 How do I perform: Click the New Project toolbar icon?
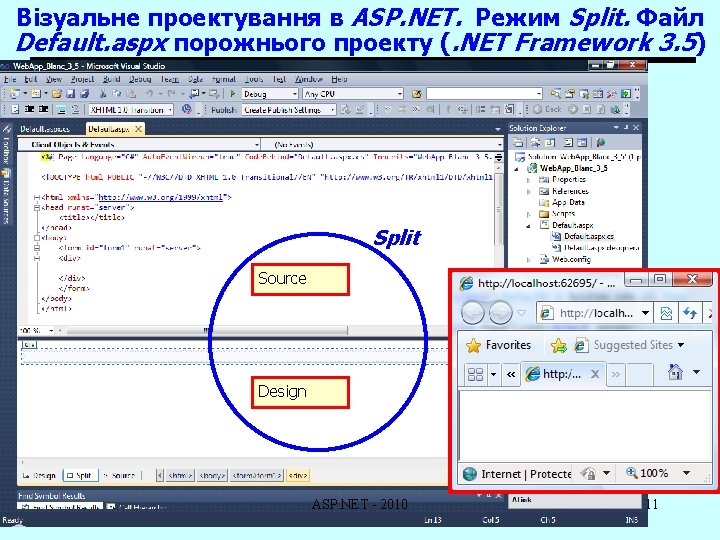point(14,94)
